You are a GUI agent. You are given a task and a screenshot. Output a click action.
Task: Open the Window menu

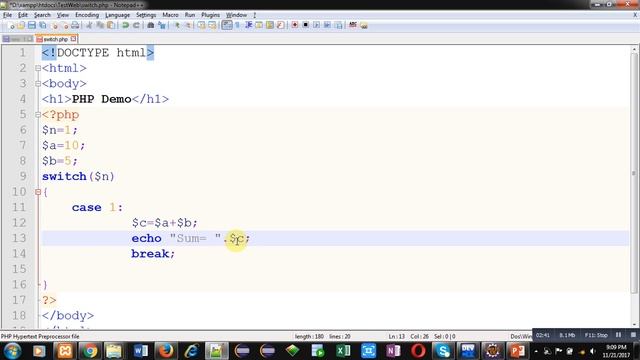click(x=236, y=15)
